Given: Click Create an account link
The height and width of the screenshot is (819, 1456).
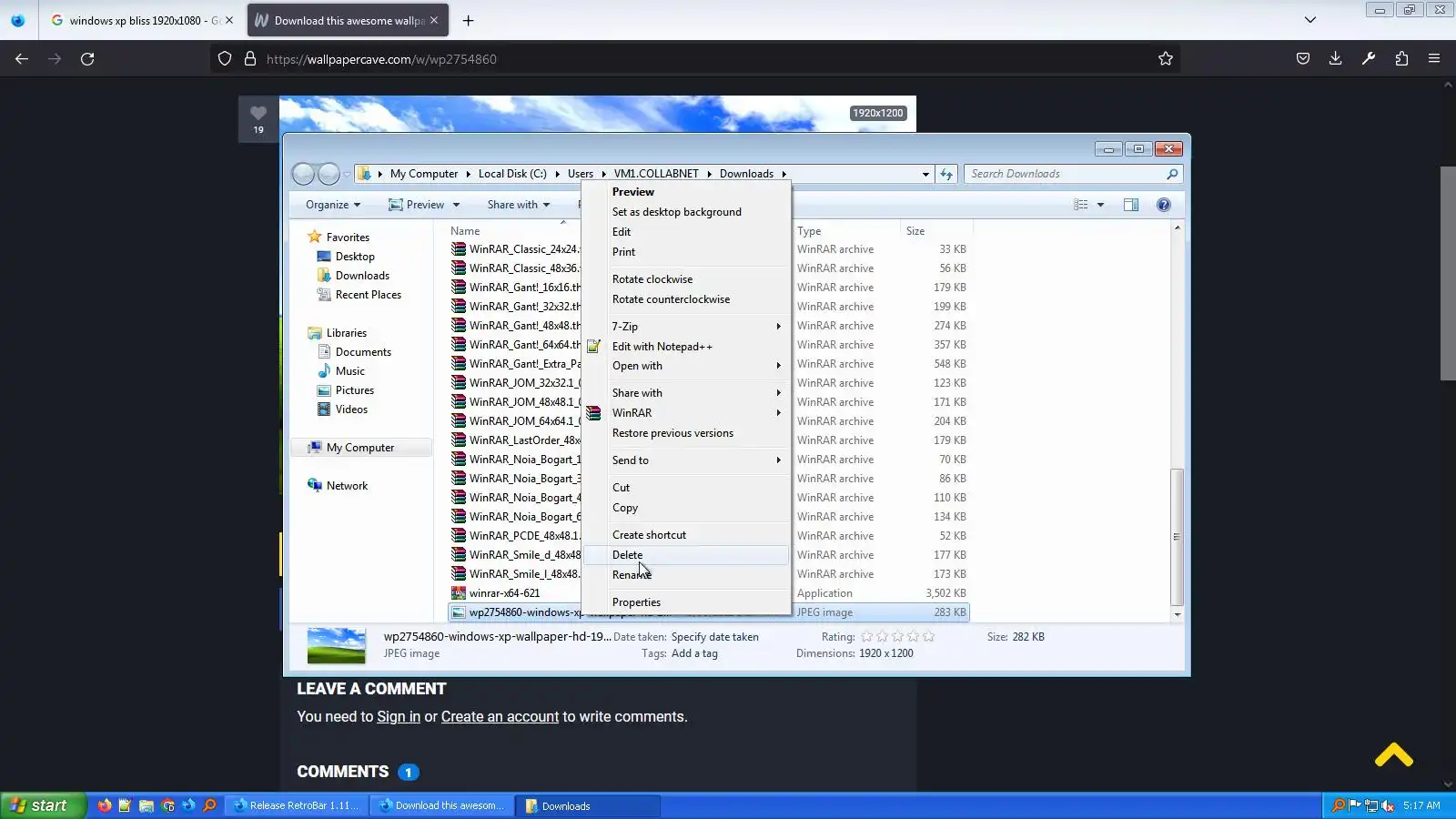Looking at the screenshot, I should (500, 717).
